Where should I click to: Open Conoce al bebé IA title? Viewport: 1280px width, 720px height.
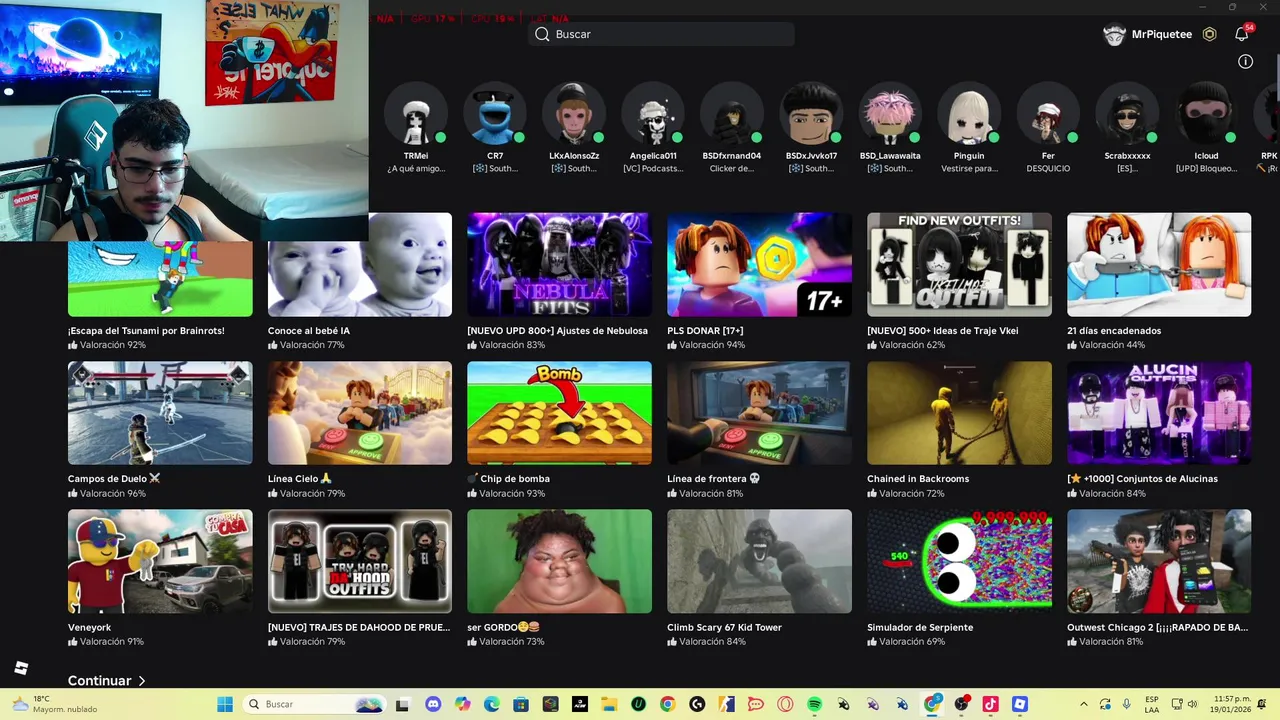pos(309,330)
